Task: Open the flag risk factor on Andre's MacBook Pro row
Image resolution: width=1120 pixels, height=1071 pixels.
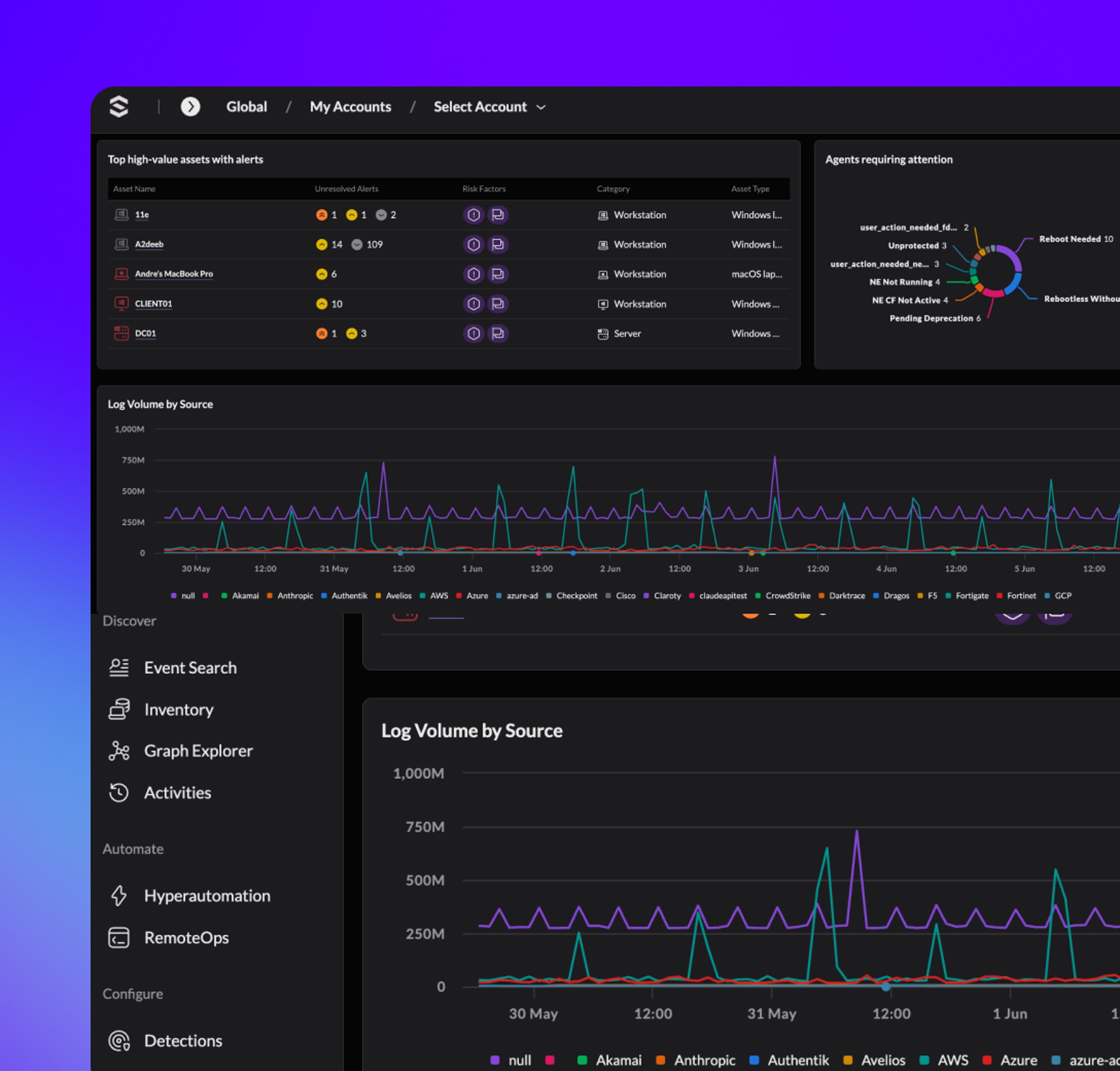Action: [x=498, y=274]
